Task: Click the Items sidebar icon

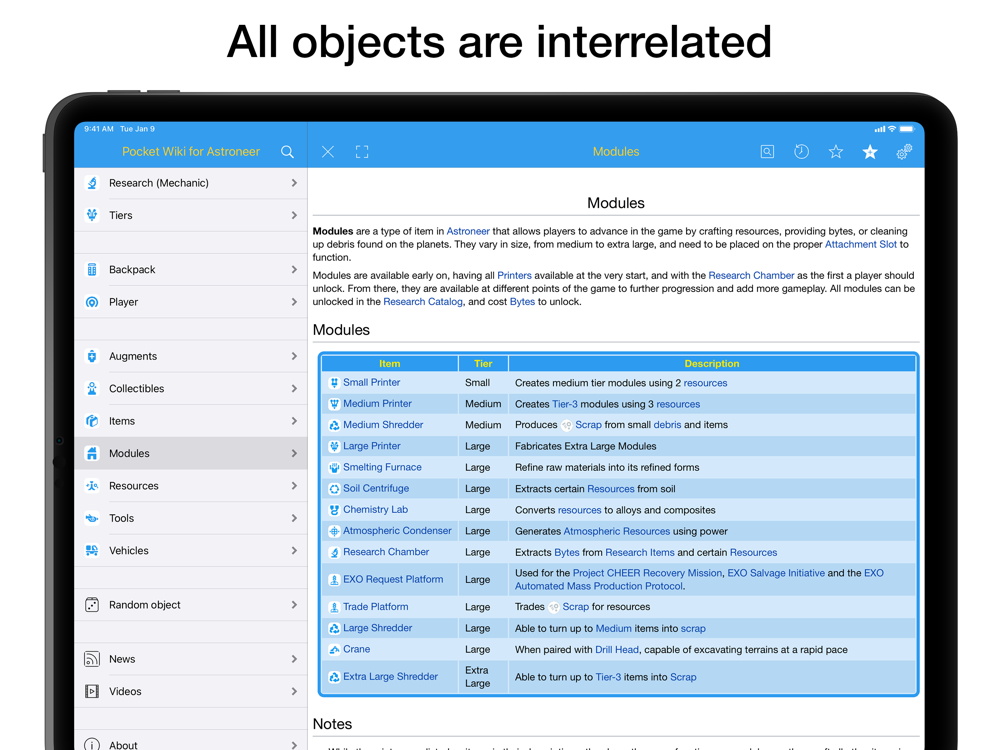Action: click(92, 421)
